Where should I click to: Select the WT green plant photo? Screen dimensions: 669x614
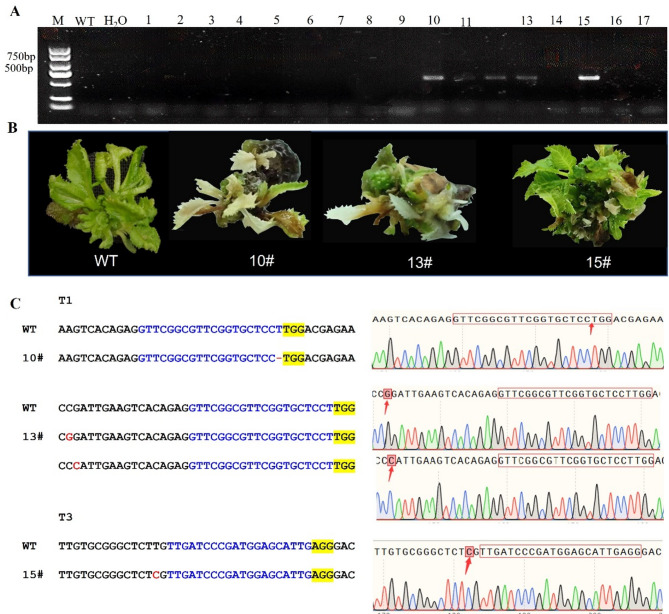(x=104, y=195)
